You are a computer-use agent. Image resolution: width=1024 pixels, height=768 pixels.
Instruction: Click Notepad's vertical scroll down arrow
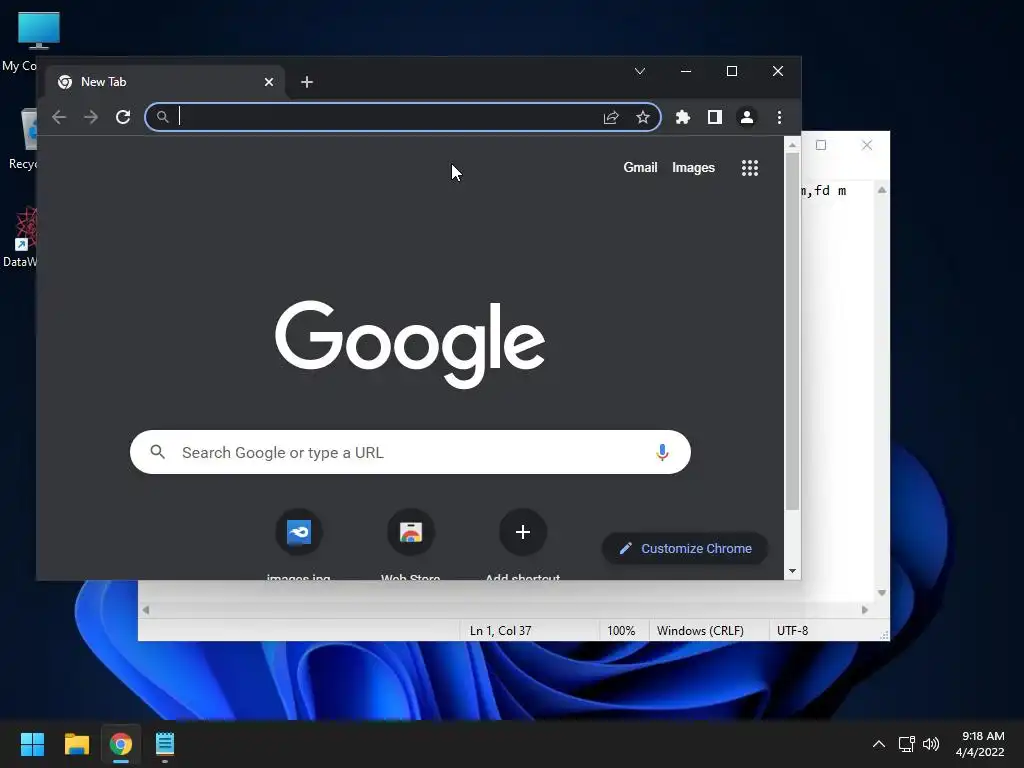coord(882,593)
